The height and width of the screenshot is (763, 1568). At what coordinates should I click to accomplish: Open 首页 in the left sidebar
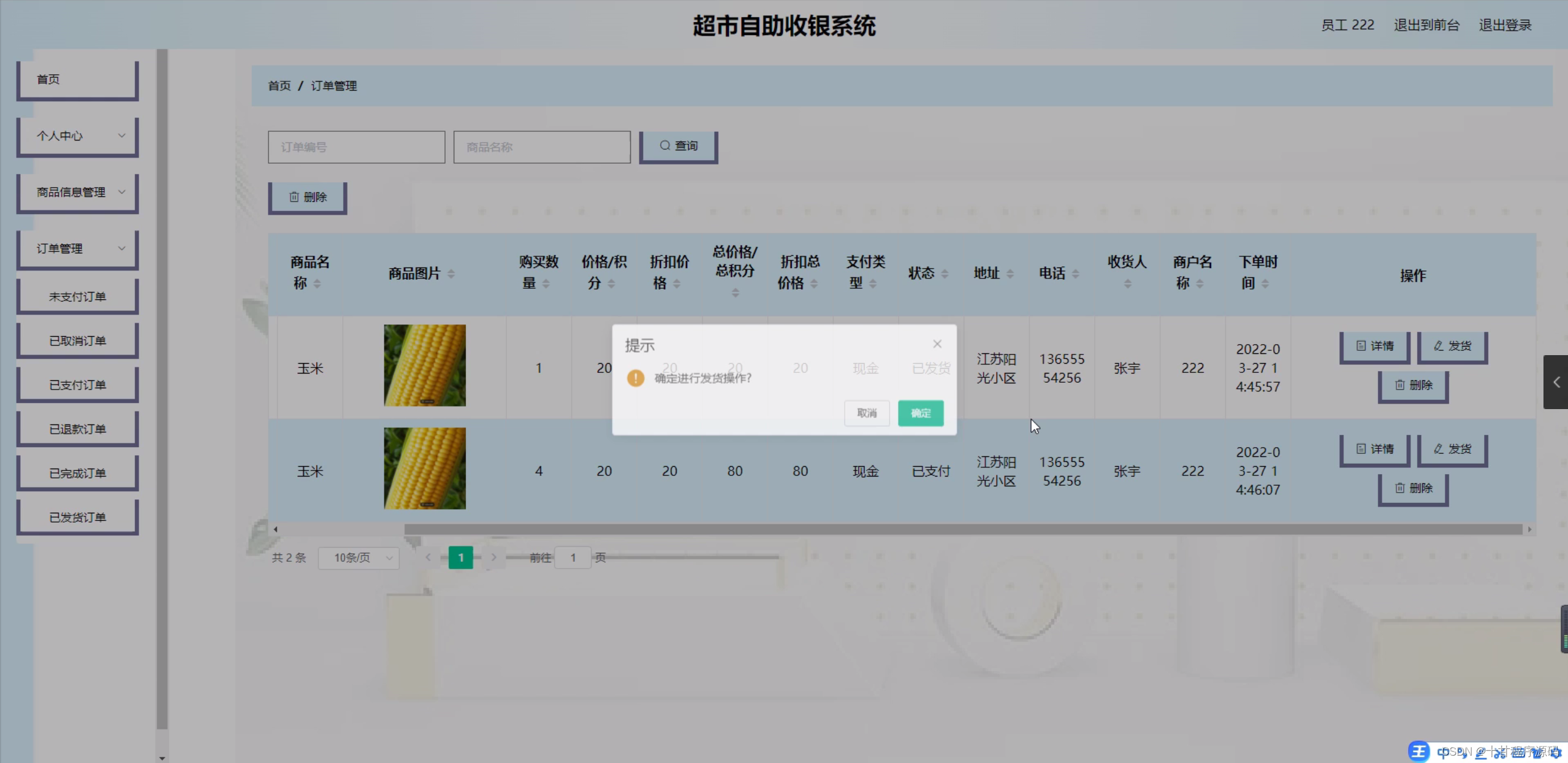tap(77, 80)
